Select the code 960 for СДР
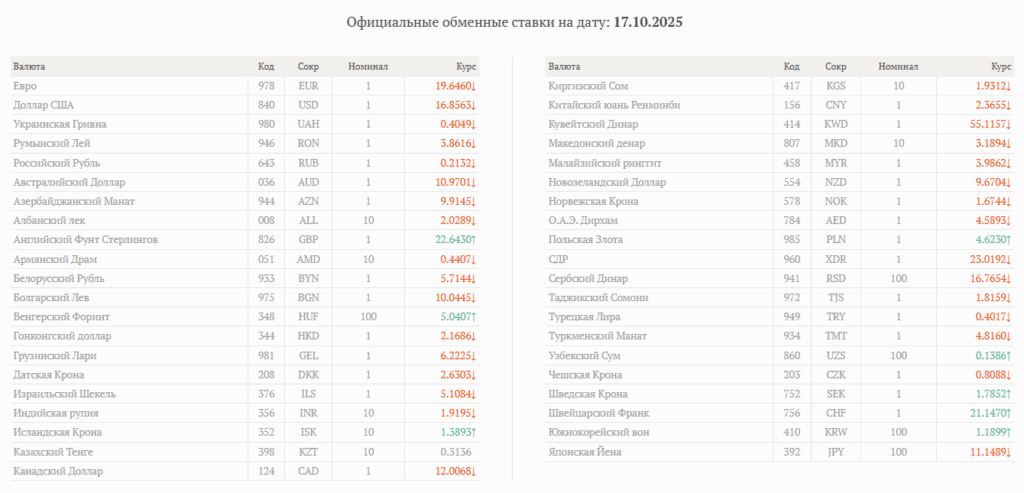Viewport: 1024px width, 493px height. point(791,259)
